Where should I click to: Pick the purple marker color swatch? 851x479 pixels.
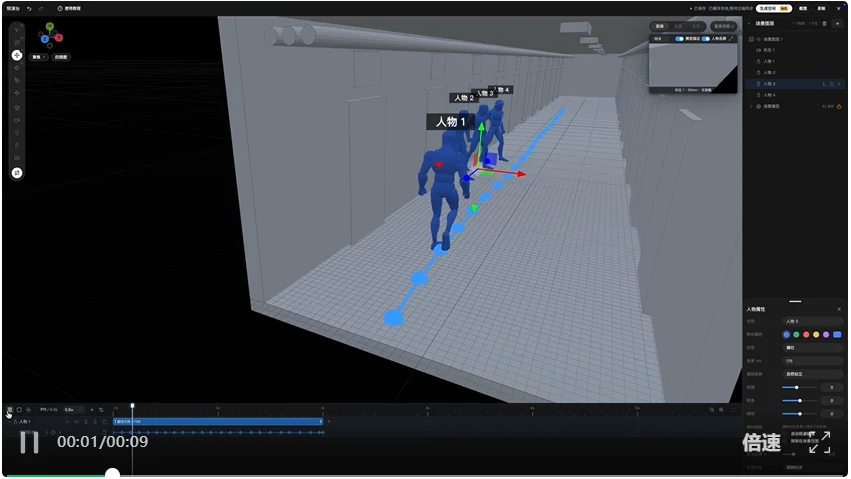825,335
